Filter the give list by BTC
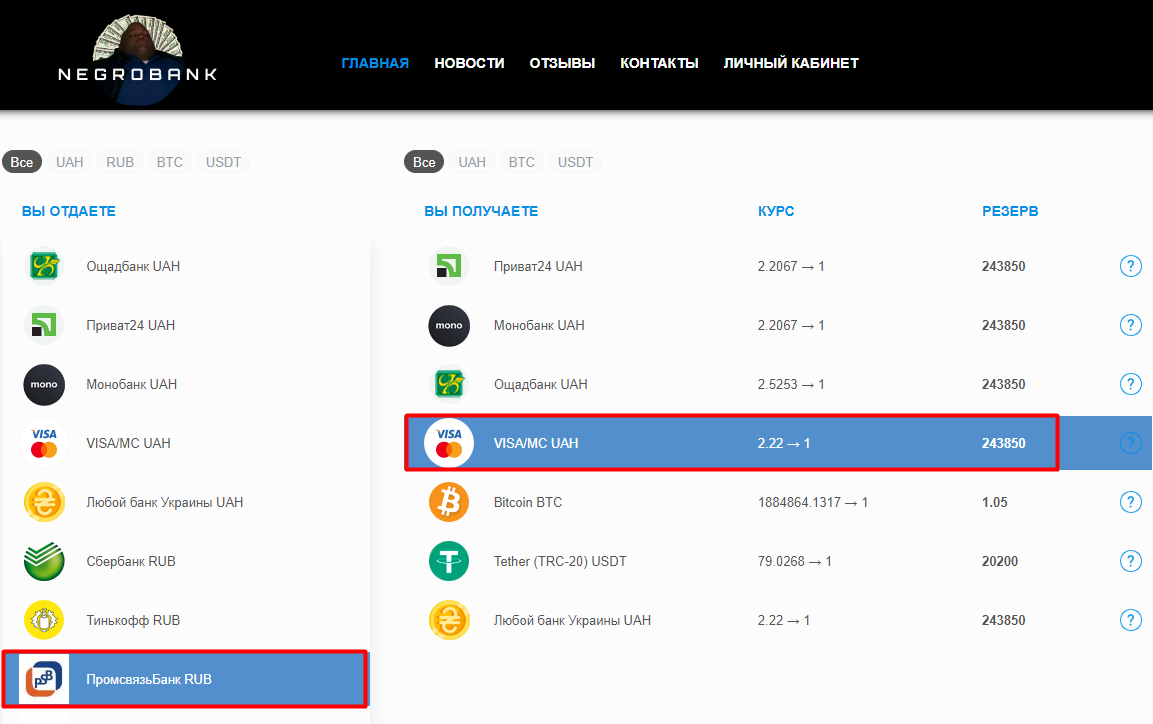The height and width of the screenshot is (724, 1153). click(x=170, y=162)
